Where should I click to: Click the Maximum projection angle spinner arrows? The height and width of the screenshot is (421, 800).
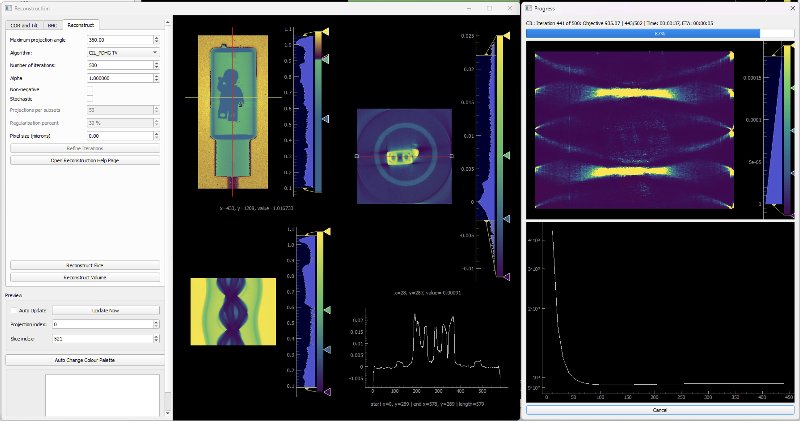click(156, 40)
